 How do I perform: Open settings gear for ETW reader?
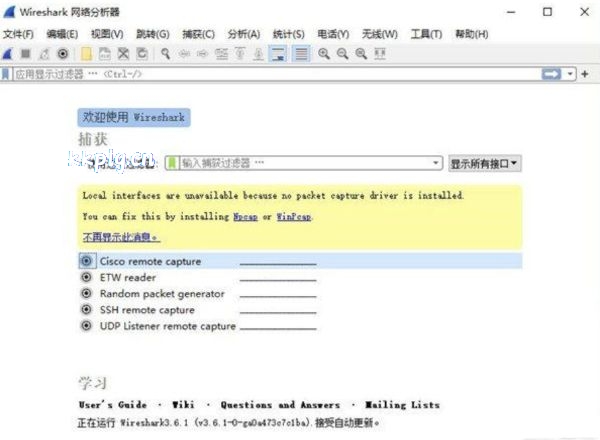(x=86, y=277)
